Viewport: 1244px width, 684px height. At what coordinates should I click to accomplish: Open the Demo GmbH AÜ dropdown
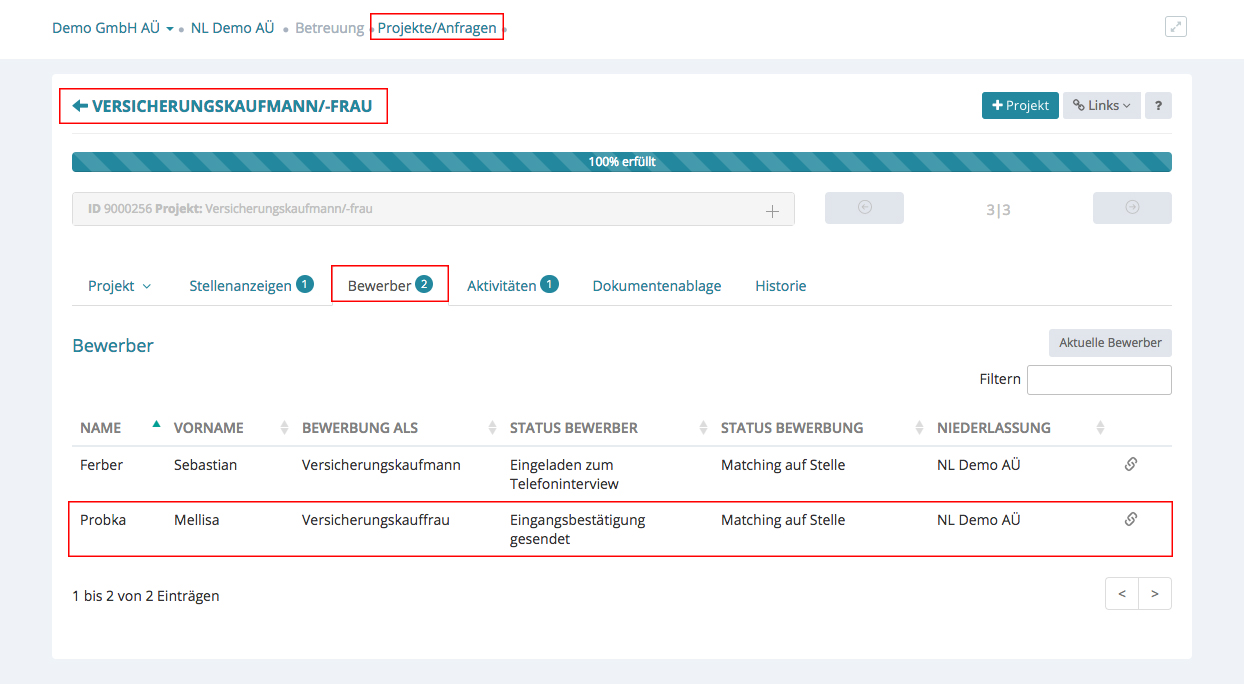point(112,28)
